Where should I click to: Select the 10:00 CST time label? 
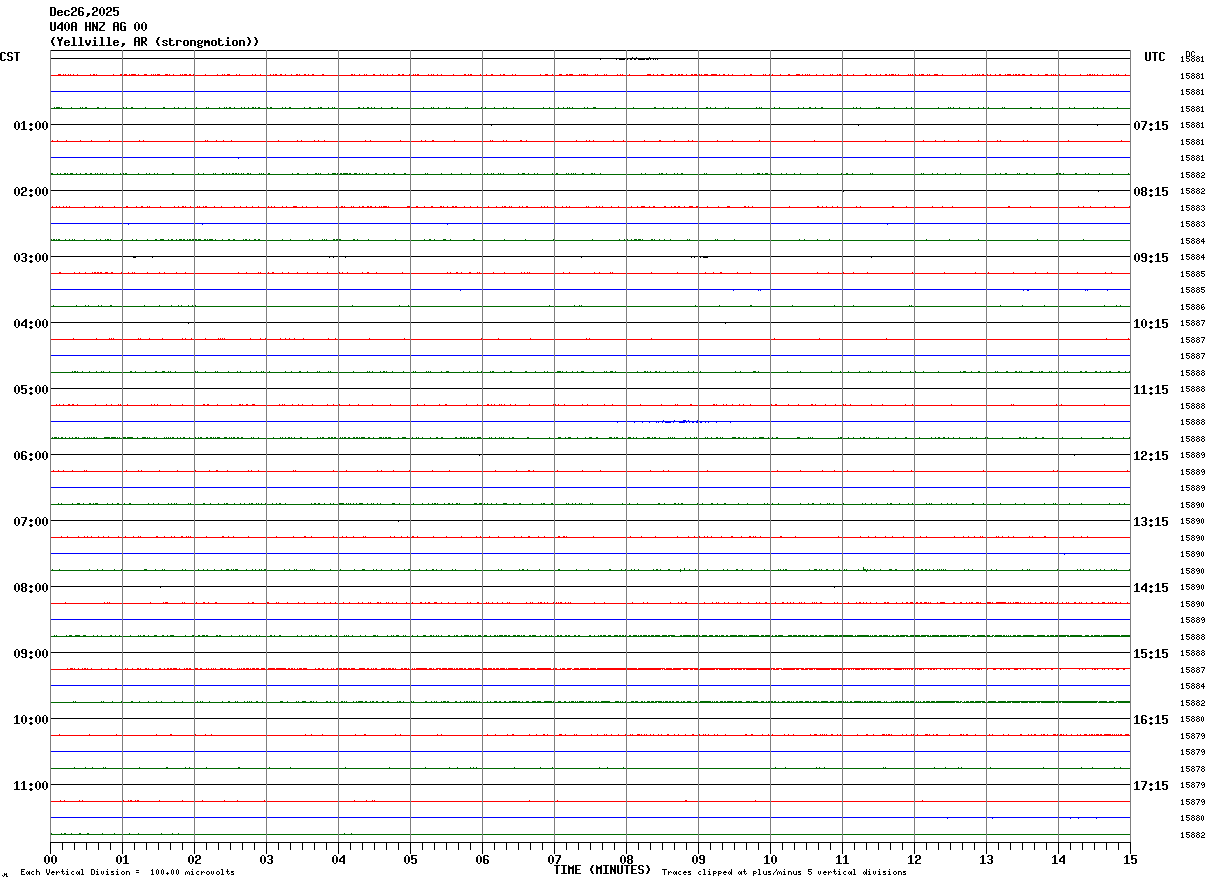[x=31, y=720]
